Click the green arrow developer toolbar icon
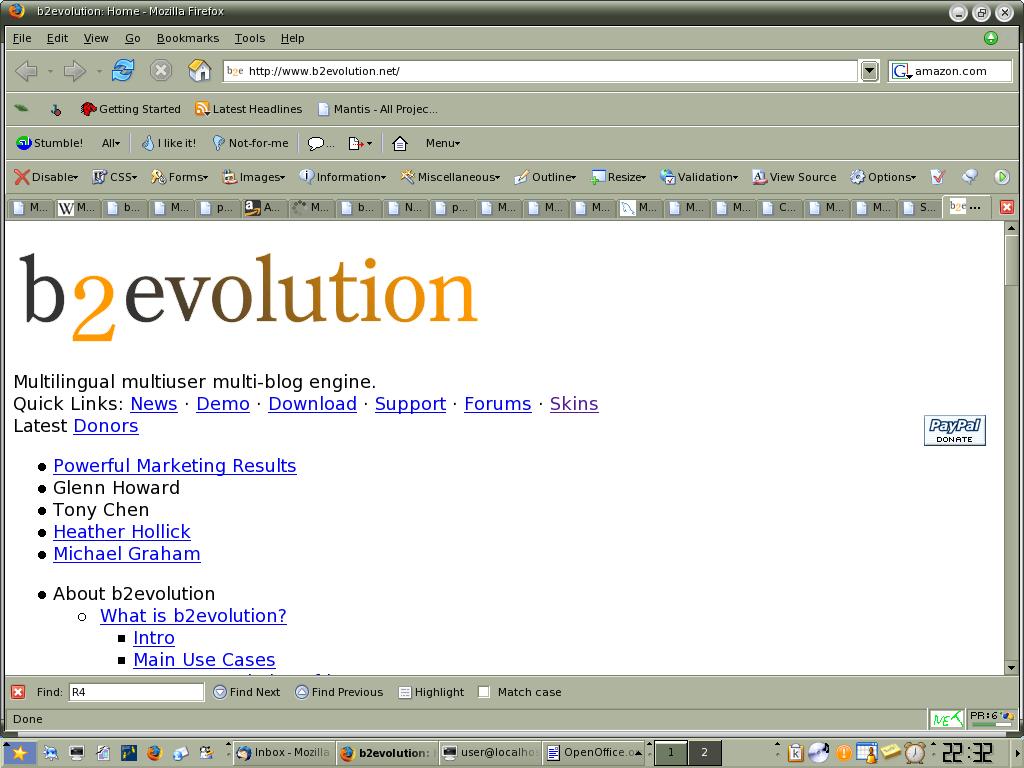Image resolution: width=1024 pixels, height=768 pixels. 1002,177
